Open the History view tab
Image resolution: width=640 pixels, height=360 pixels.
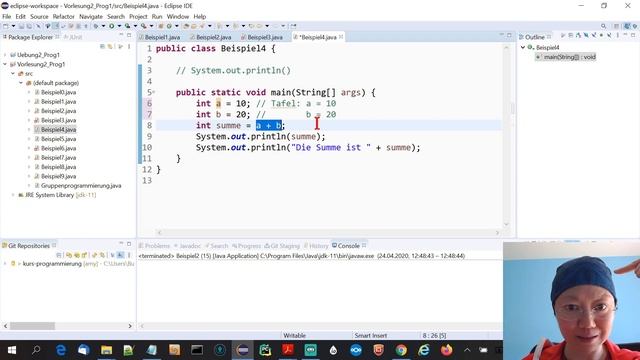tap(316, 246)
